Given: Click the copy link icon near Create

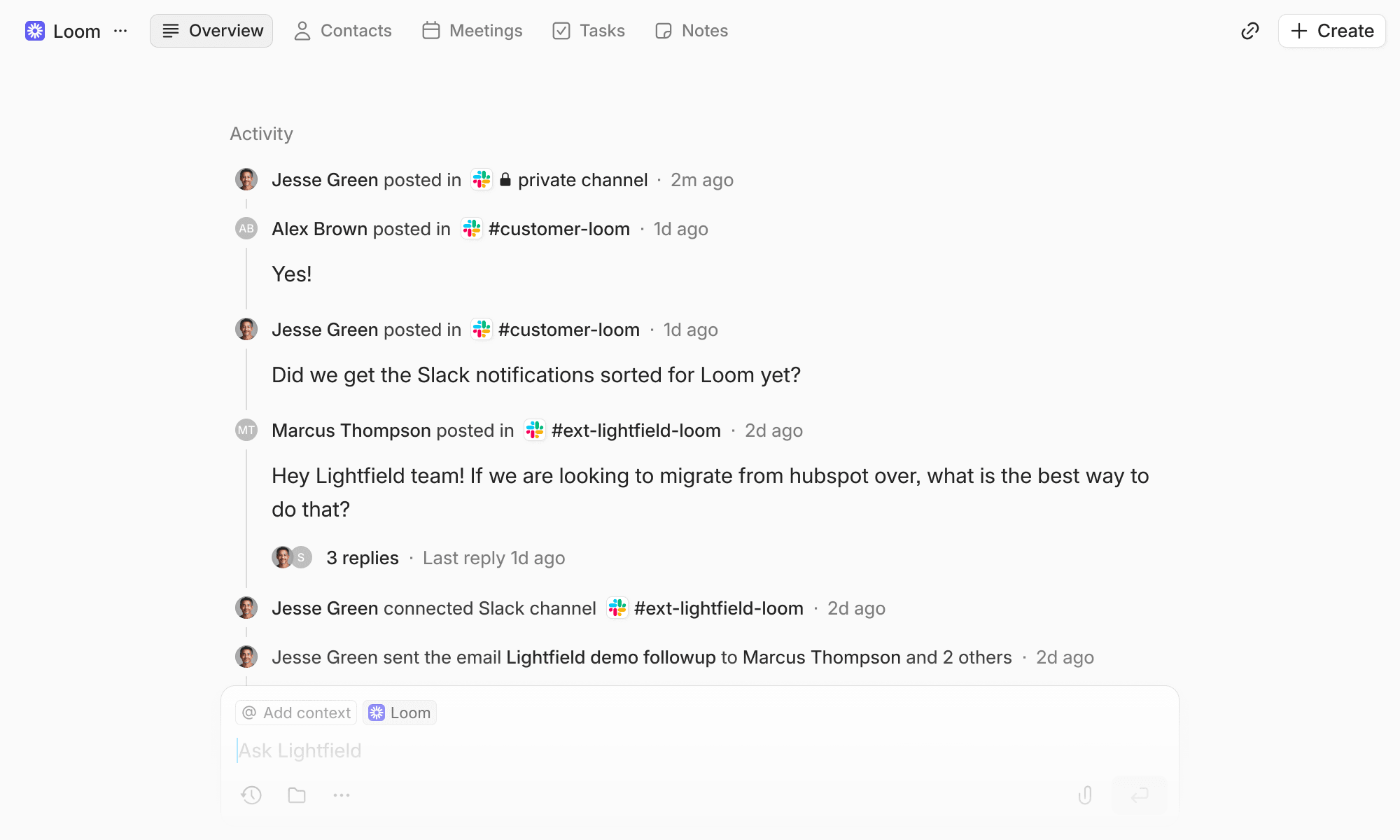Looking at the screenshot, I should [x=1250, y=31].
